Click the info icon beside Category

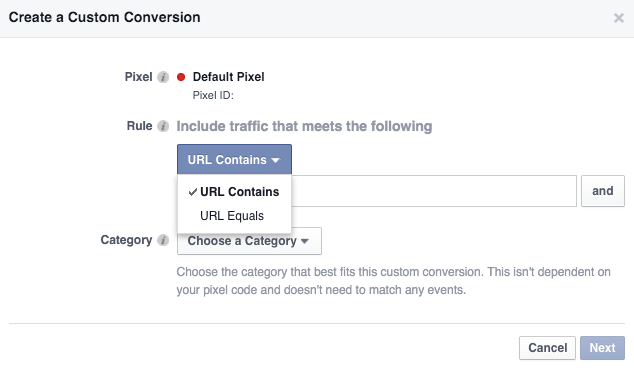coord(163,240)
